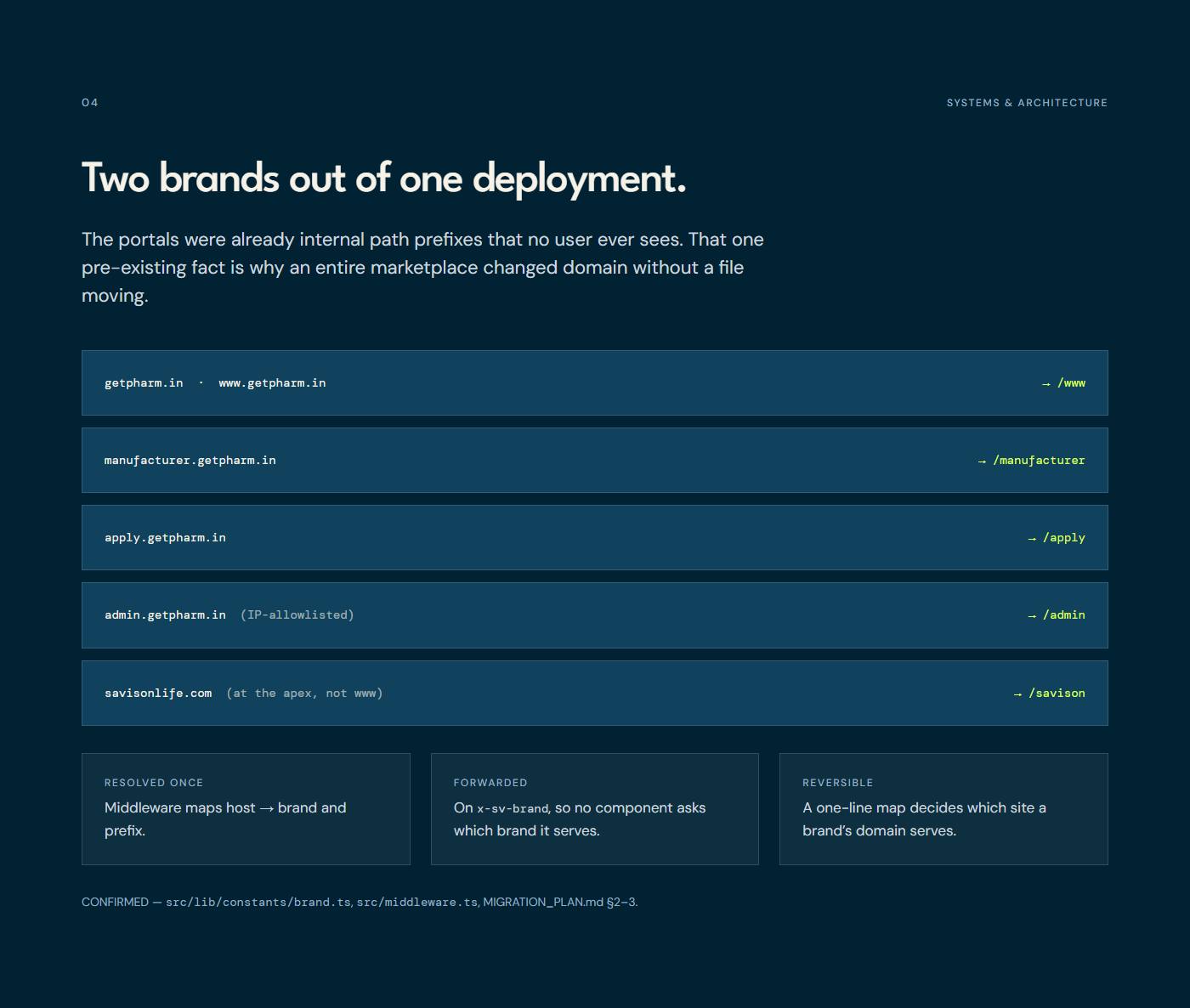Click the intro paragraph about internal path prefixes
The image size is (1190, 1008).
click(422, 267)
